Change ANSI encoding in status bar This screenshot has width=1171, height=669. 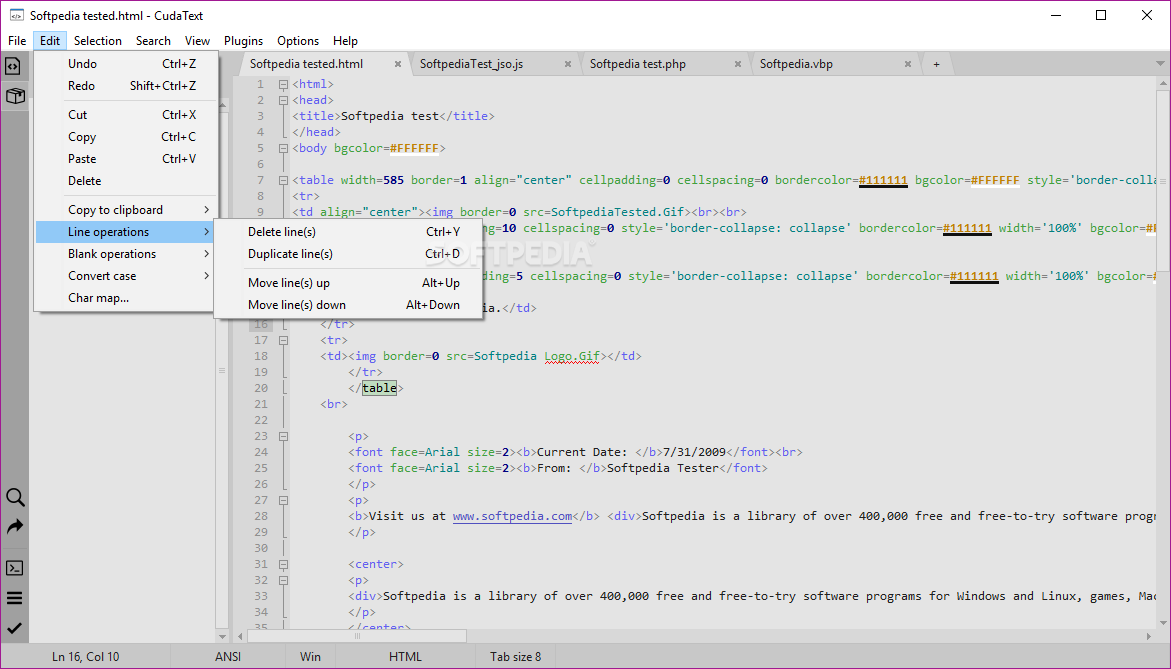(x=228, y=657)
